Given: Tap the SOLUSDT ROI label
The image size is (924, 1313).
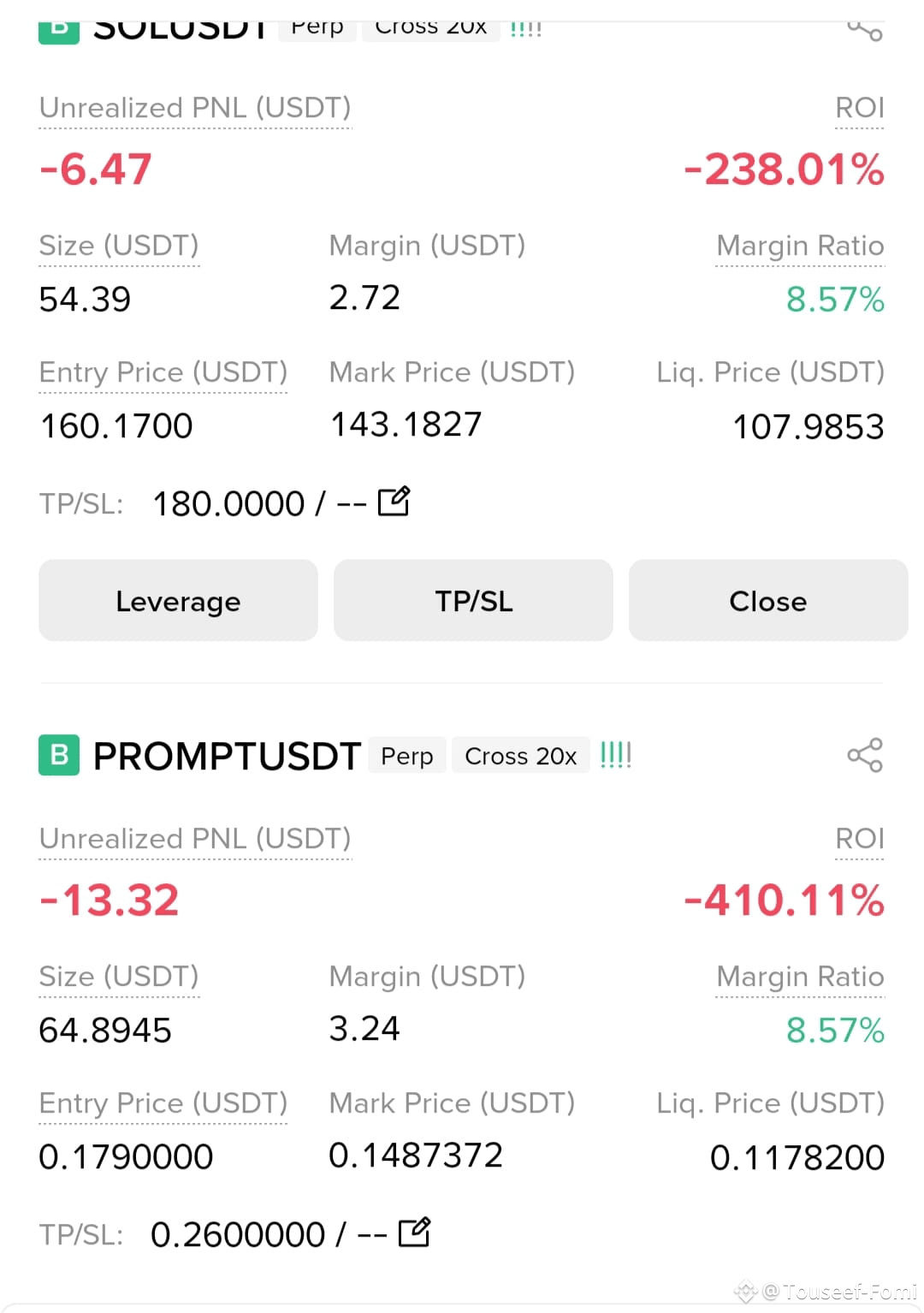Looking at the screenshot, I should coord(860,108).
